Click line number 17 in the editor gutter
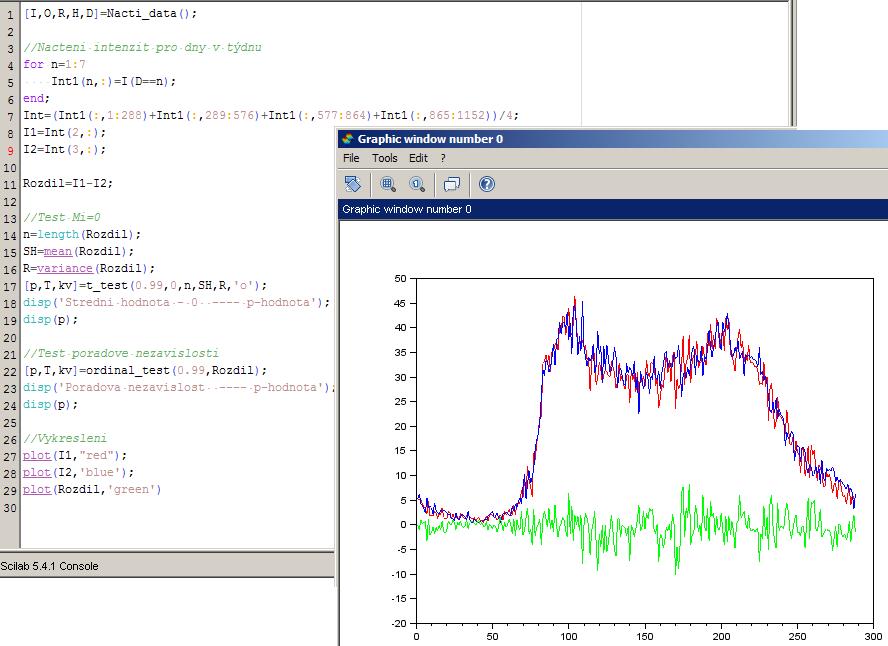The image size is (888, 646). coord(10,286)
